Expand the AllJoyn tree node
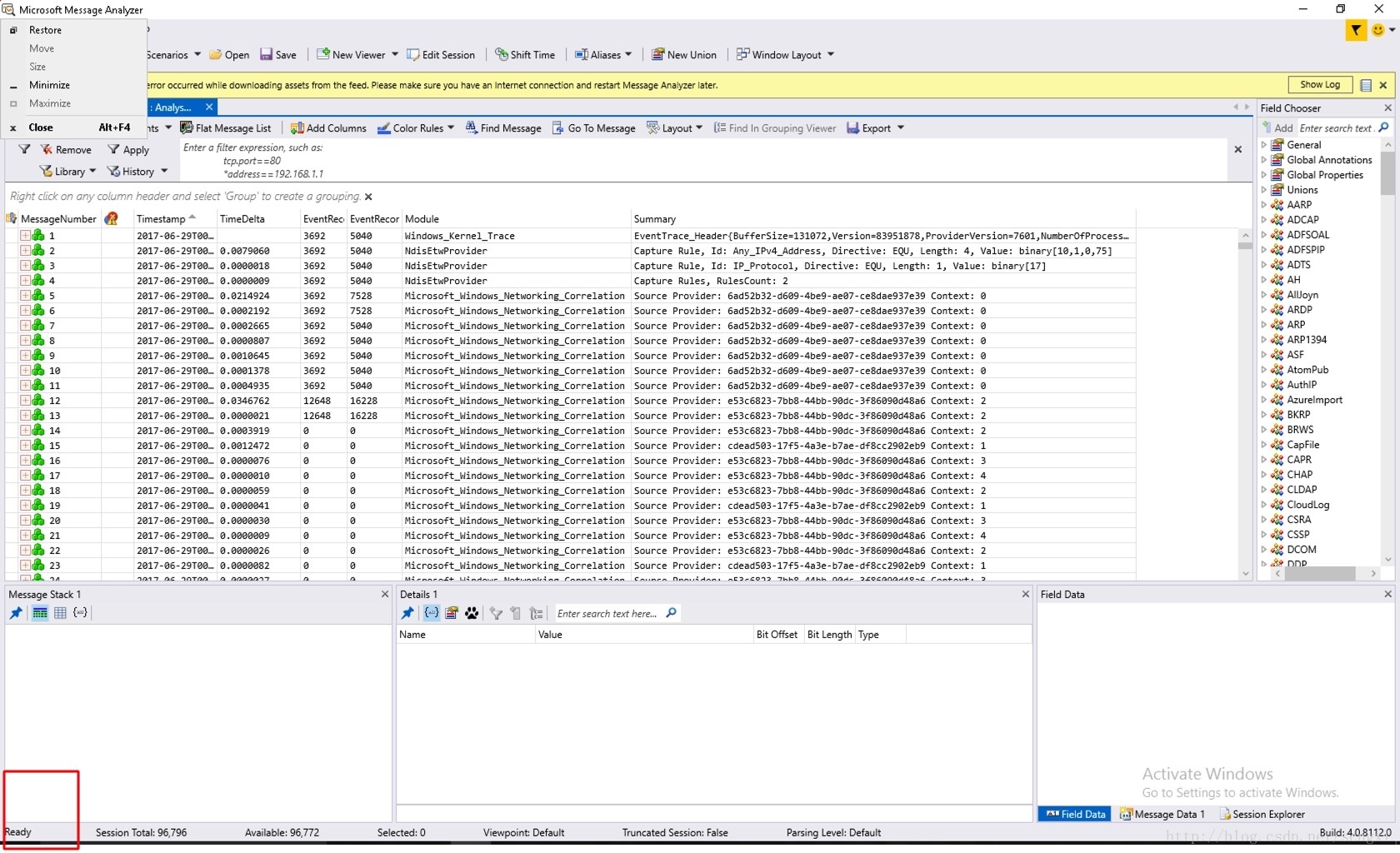1400x853 pixels. pyautogui.click(x=1264, y=294)
